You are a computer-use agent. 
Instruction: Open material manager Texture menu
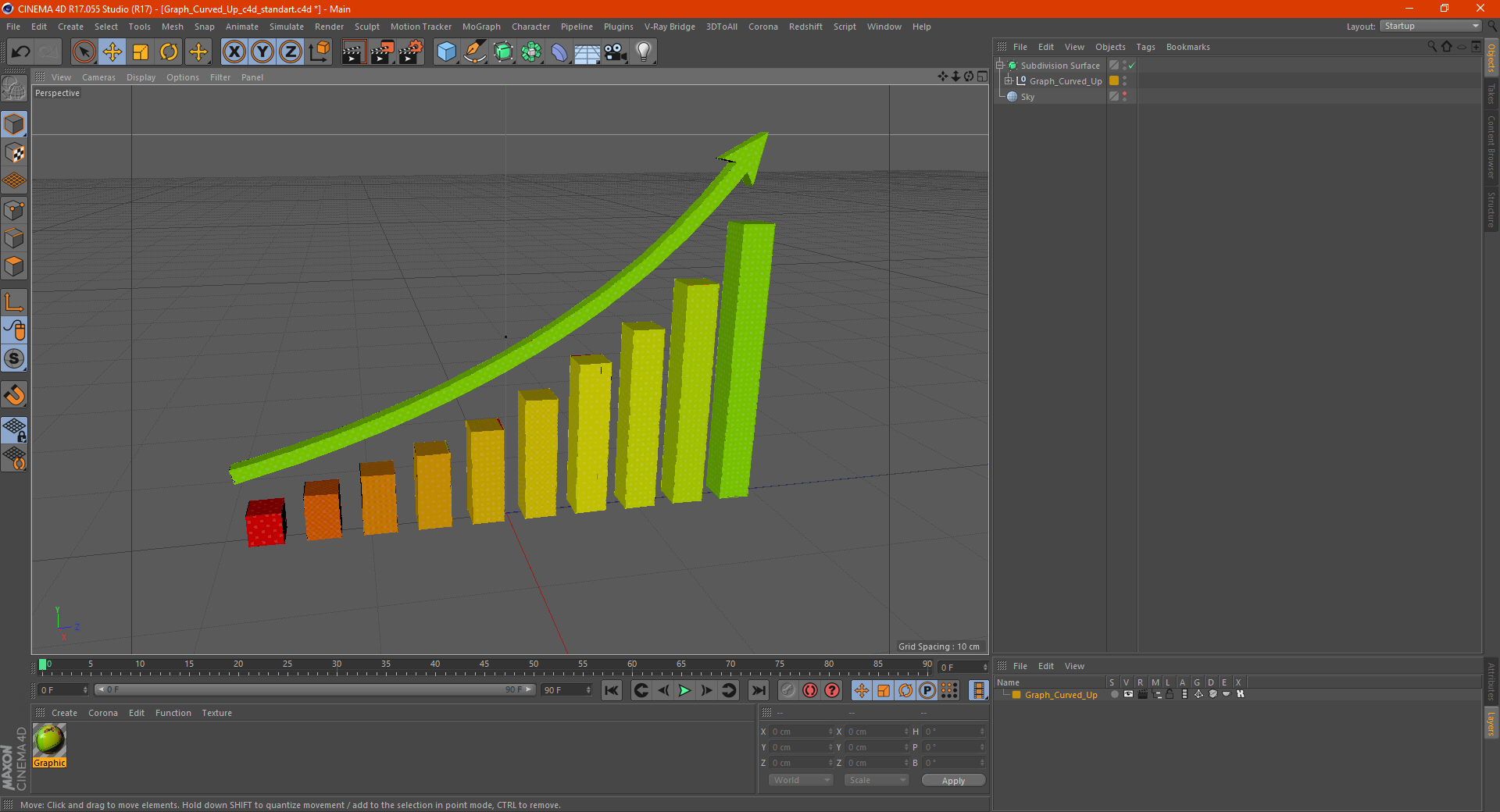coord(216,713)
